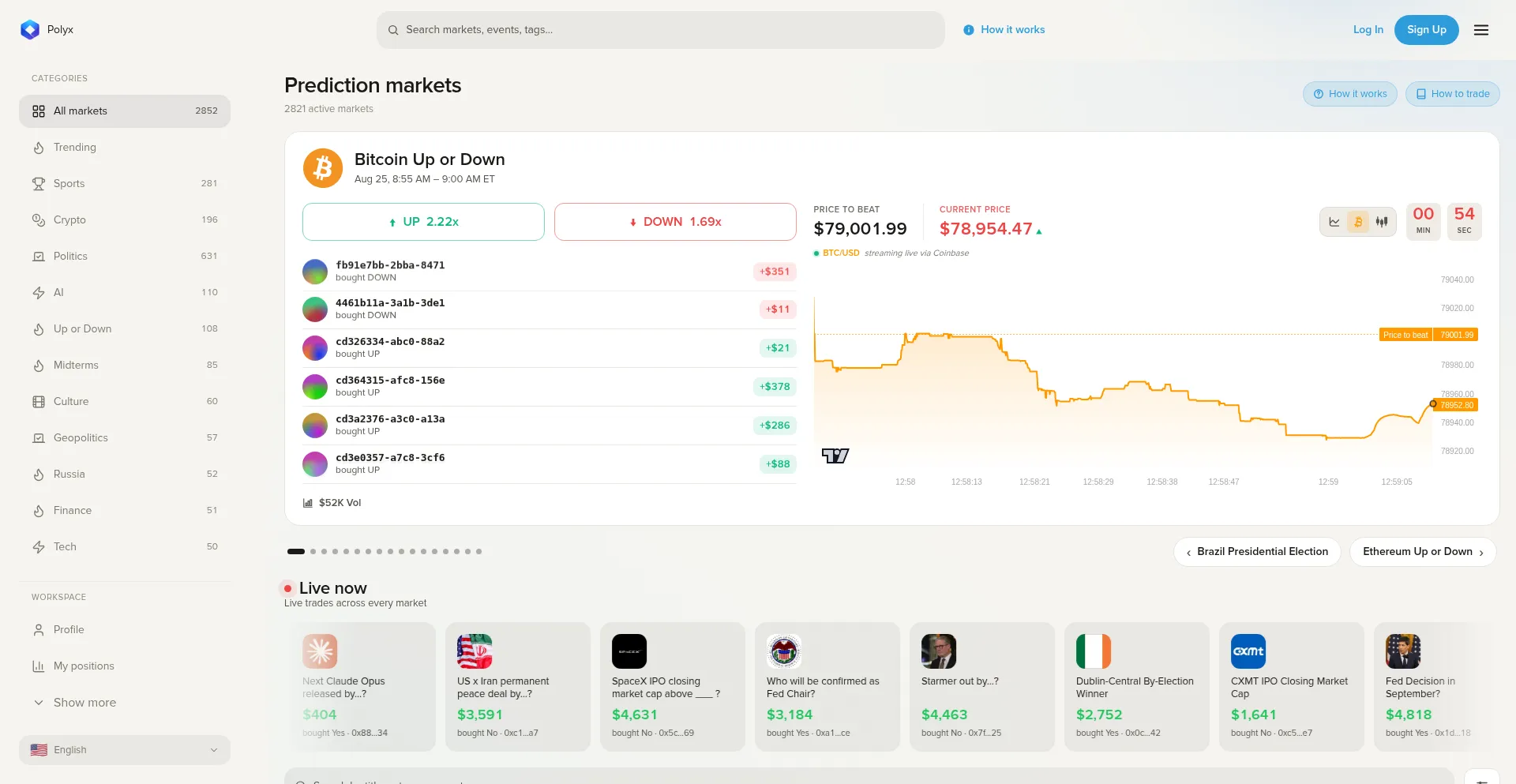Click the US x Iran flags icon
The image size is (1516, 784).
(475, 651)
